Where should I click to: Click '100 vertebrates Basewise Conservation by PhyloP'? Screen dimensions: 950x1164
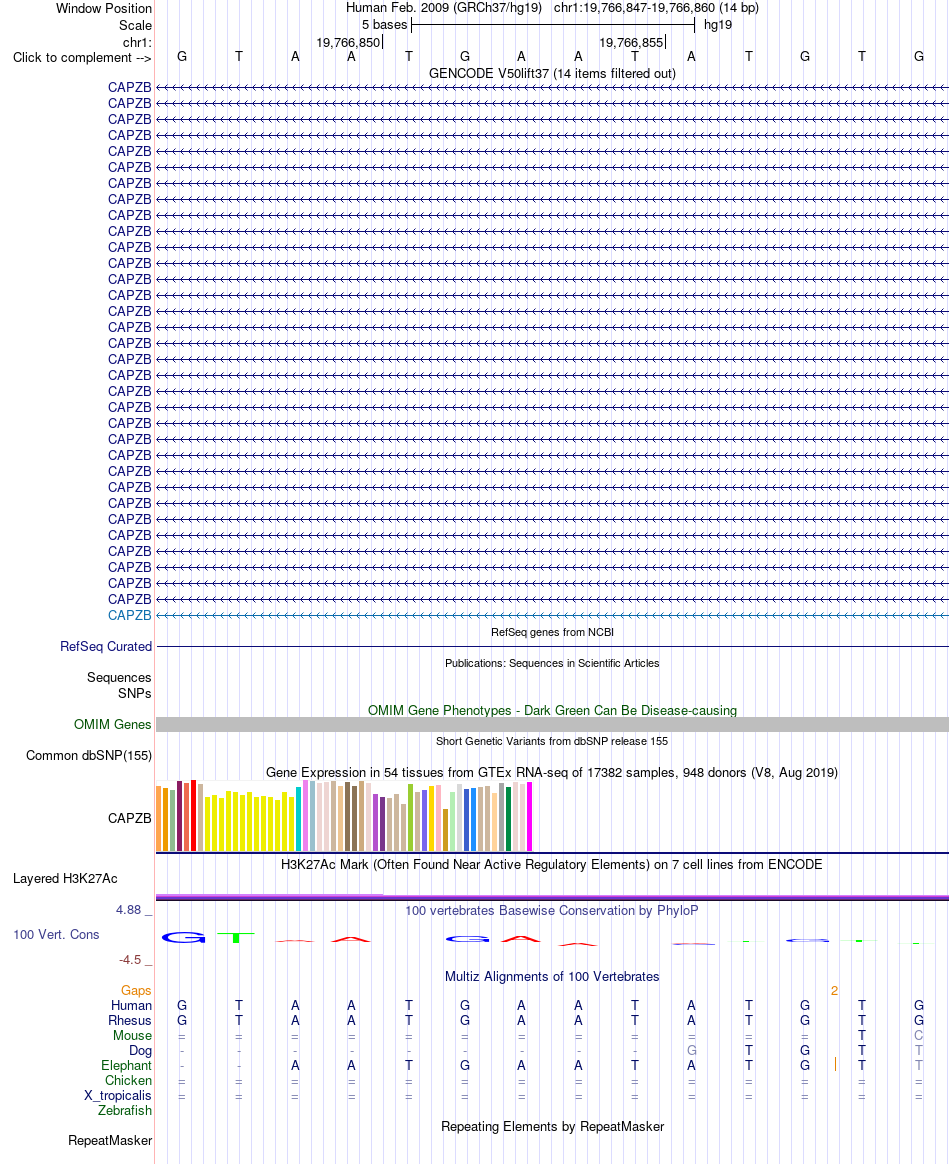(x=551, y=911)
